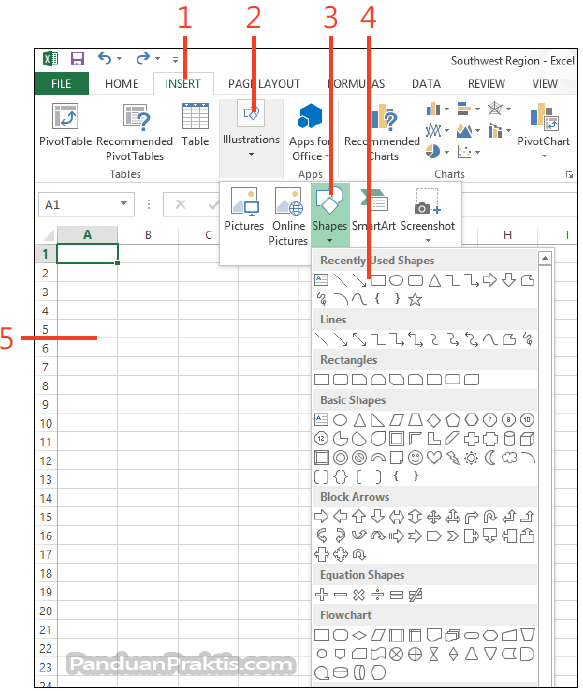Click Recommended PivotTables button
The width and height of the screenshot is (583, 691).
click(135, 132)
